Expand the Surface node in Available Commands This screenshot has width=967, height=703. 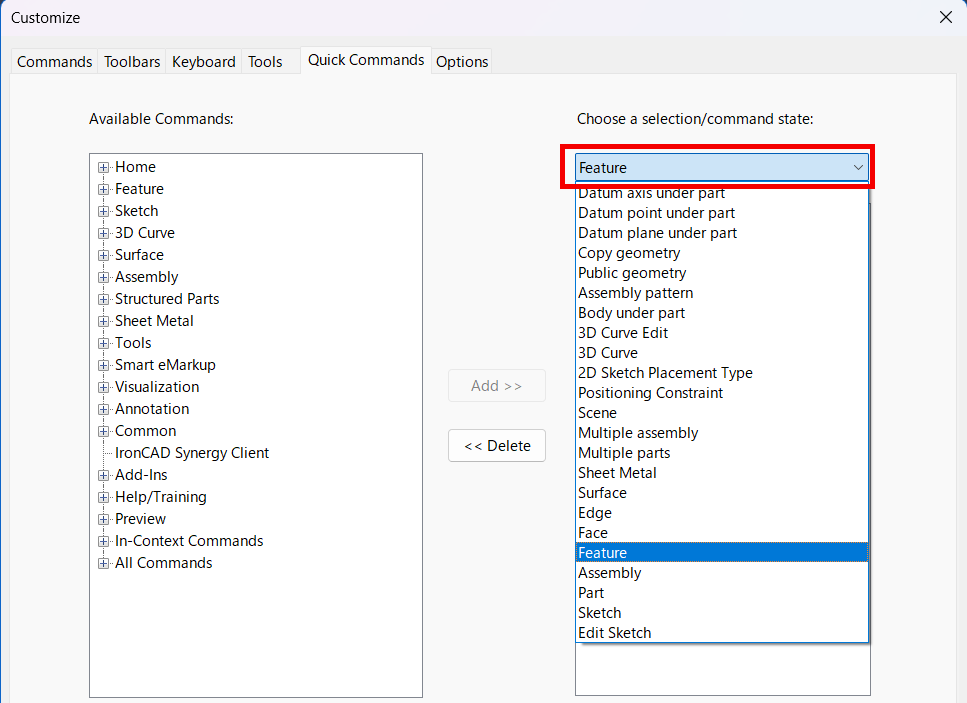pyautogui.click(x=104, y=255)
